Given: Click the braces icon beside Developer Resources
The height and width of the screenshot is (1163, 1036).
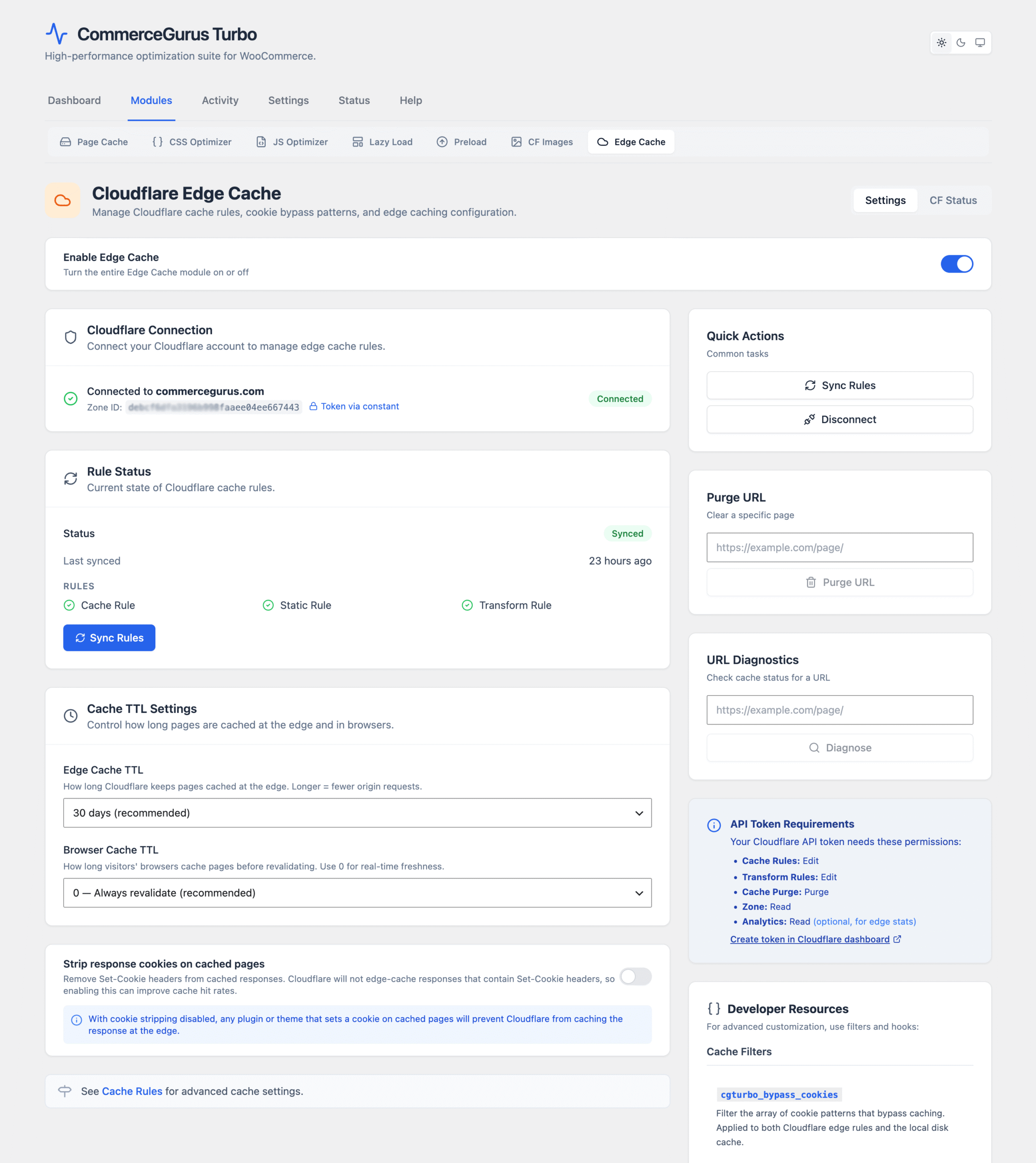Looking at the screenshot, I should click(x=714, y=1009).
